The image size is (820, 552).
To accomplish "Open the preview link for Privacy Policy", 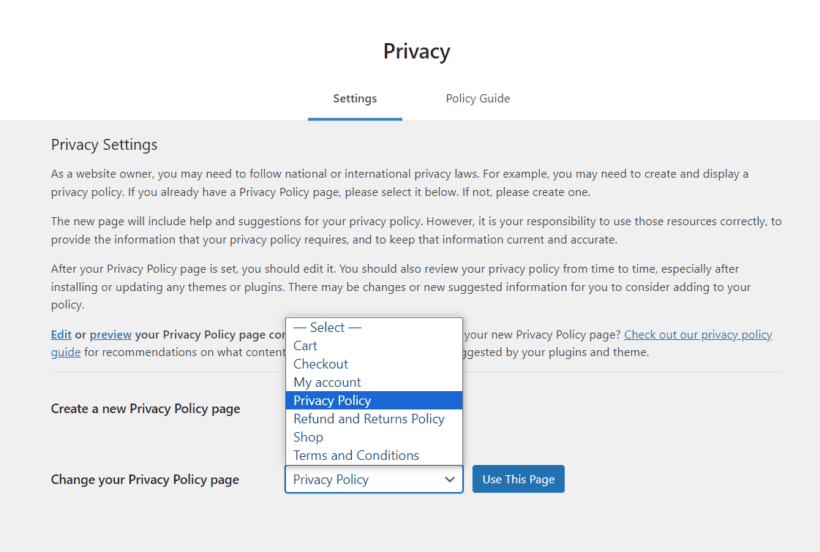I will point(110,335).
